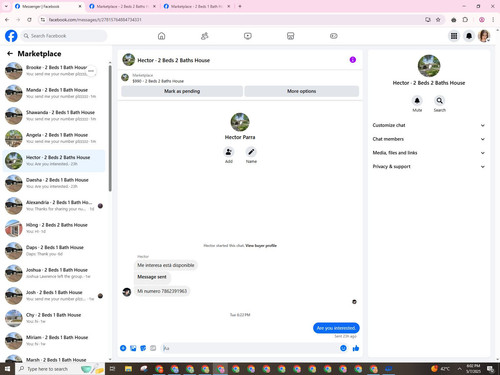This screenshot has height=375, width=500.
Task: Open the browser extensions puzzle icon
Action: point(465,20)
